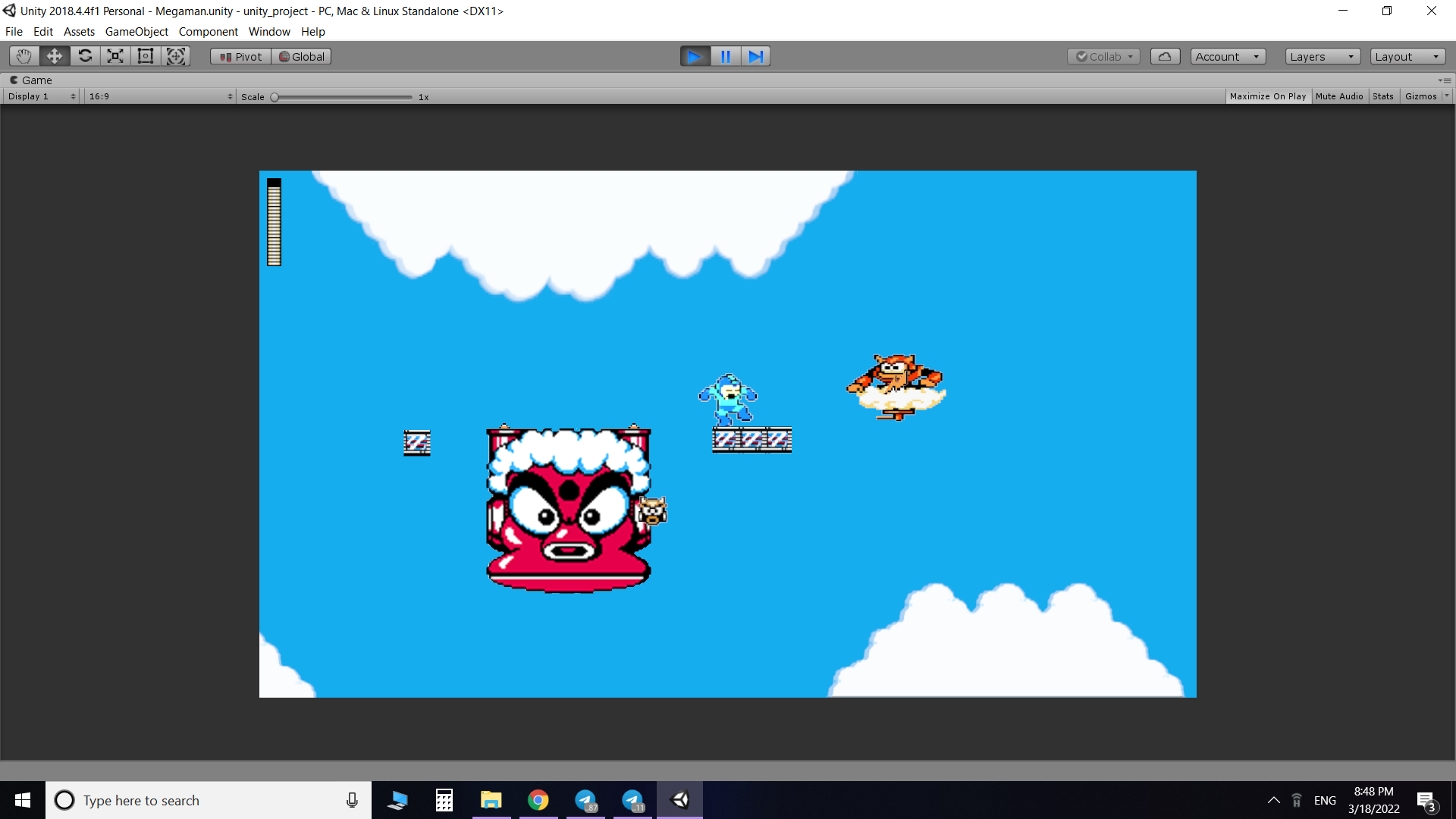
Task: Click Mega Man character in game
Action: 728,400
